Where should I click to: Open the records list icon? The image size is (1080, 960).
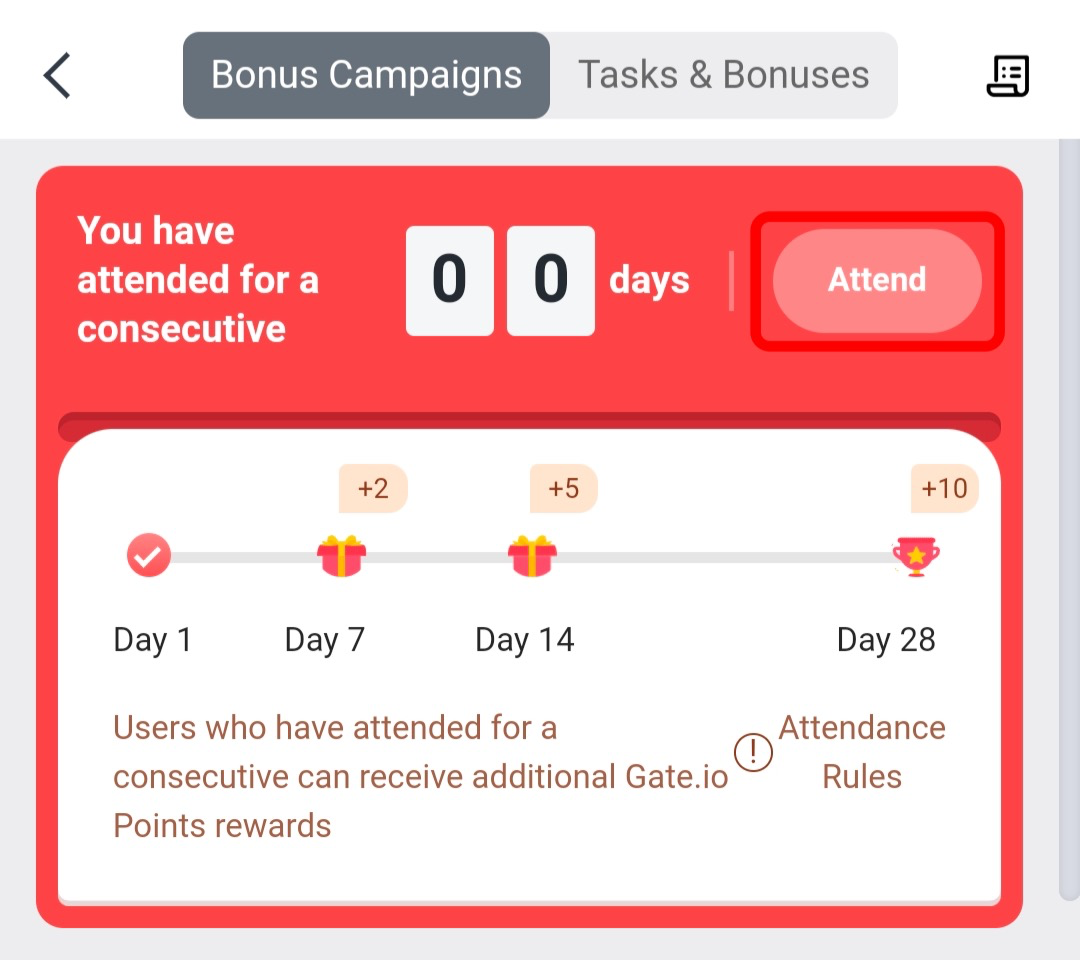click(1007, 76)
